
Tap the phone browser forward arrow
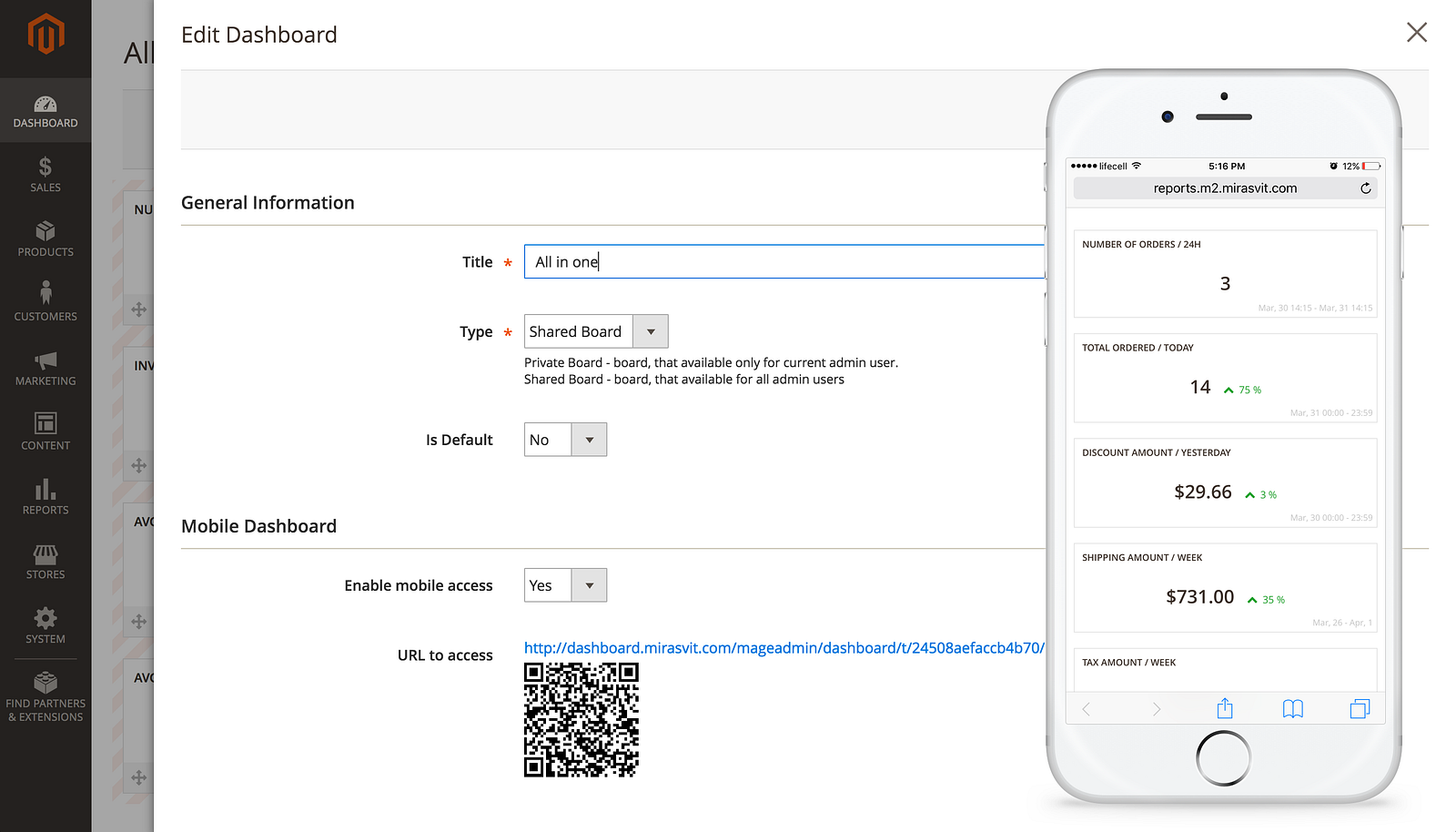1157,709
